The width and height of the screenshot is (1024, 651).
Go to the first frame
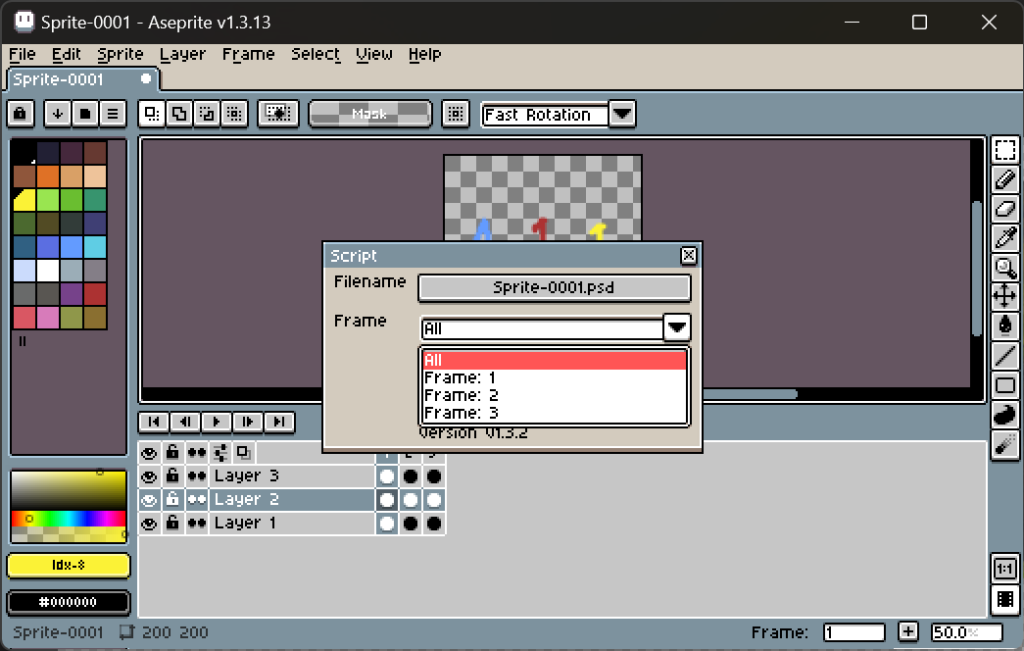coord(154,422)
